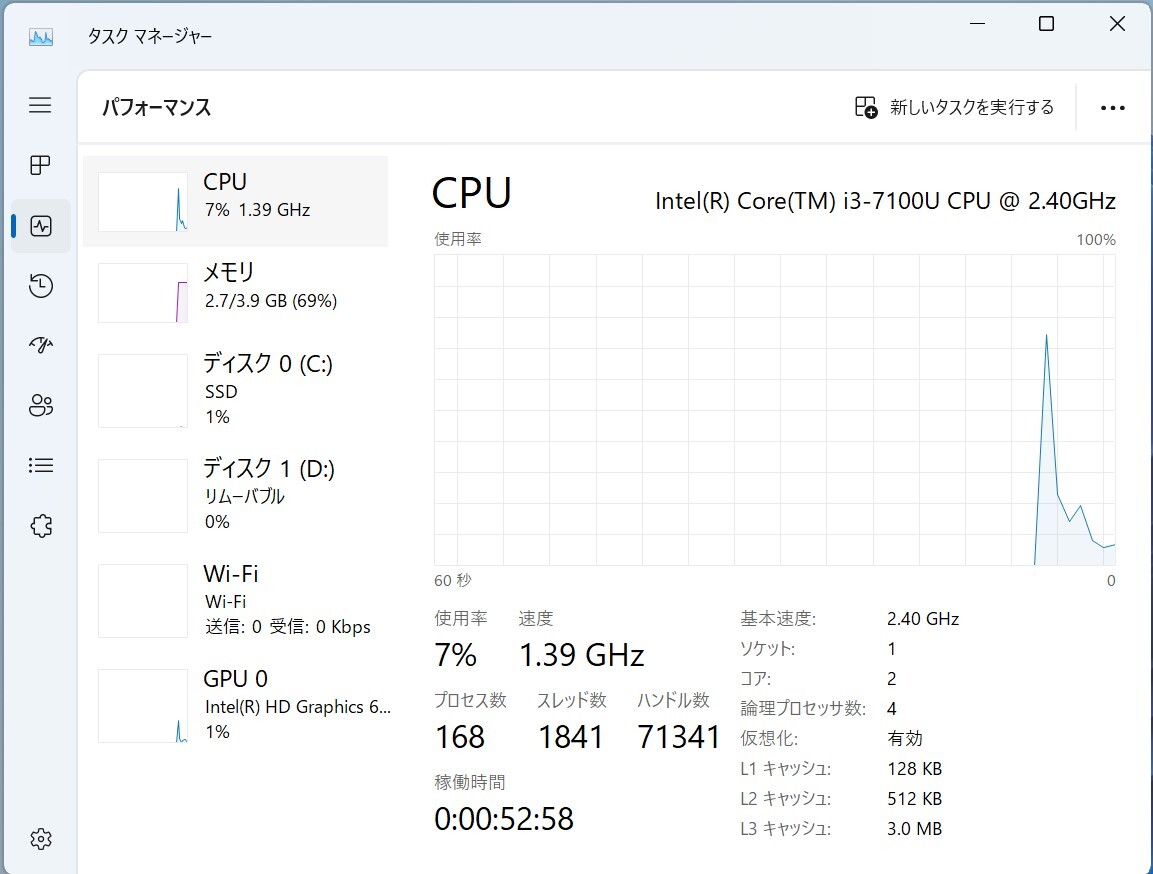Open the Users page icon
The width and height of the screenshot is (1153, 874).
coord(40,406)
